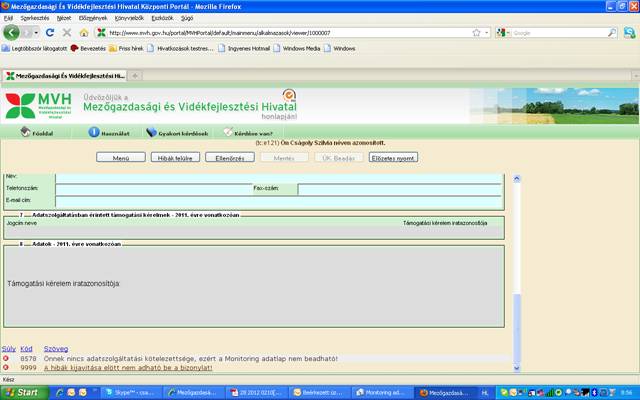Click the Előzetes nyomt. button
The width and height of the screenshot is (640, 400).
click(393, 158)
